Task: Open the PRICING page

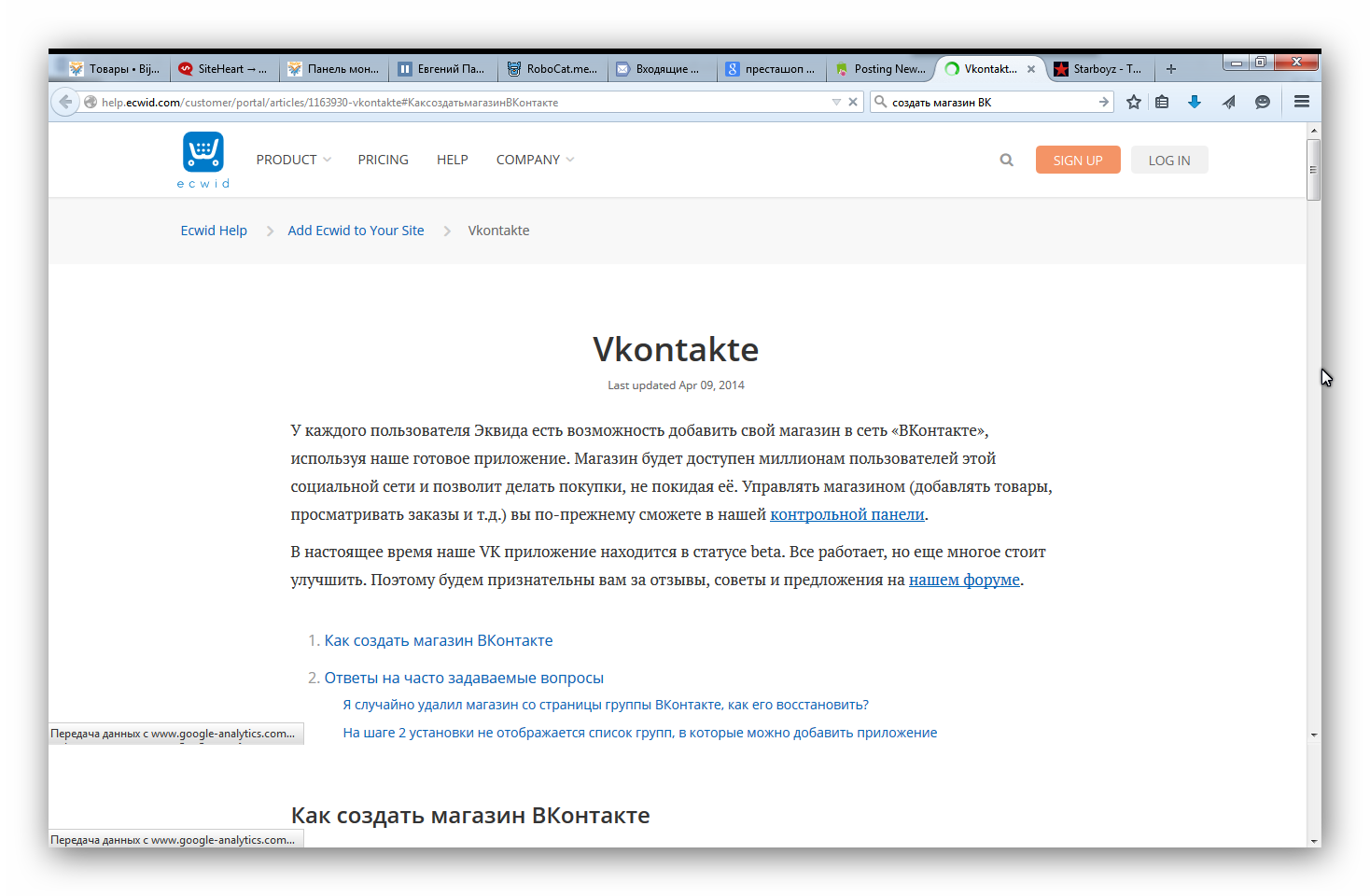Action: (384, 160)
